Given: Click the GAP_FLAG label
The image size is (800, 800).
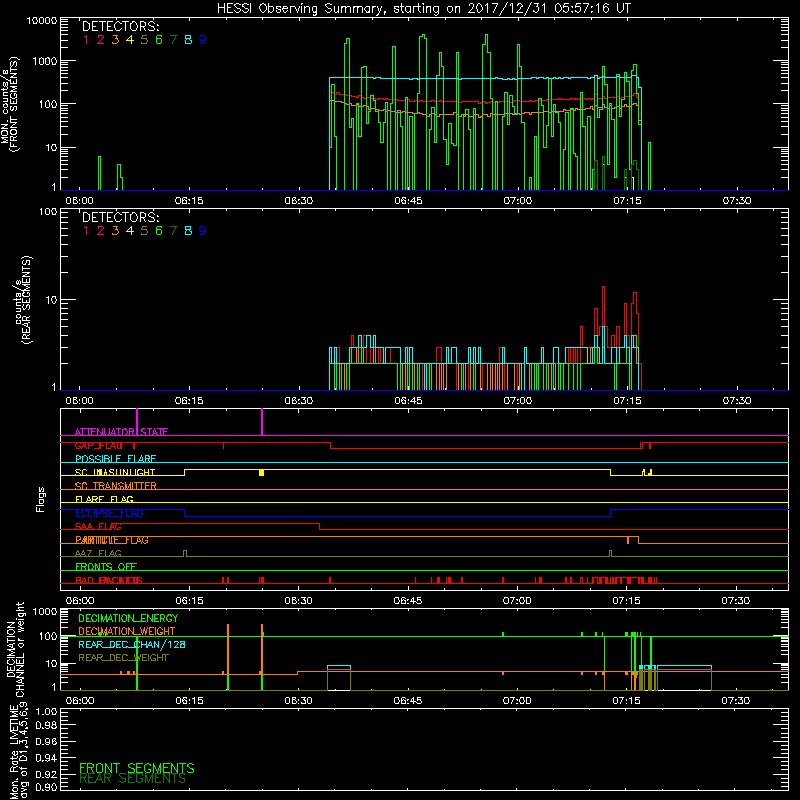Looking at the screenshot, I should pos(98,445).
